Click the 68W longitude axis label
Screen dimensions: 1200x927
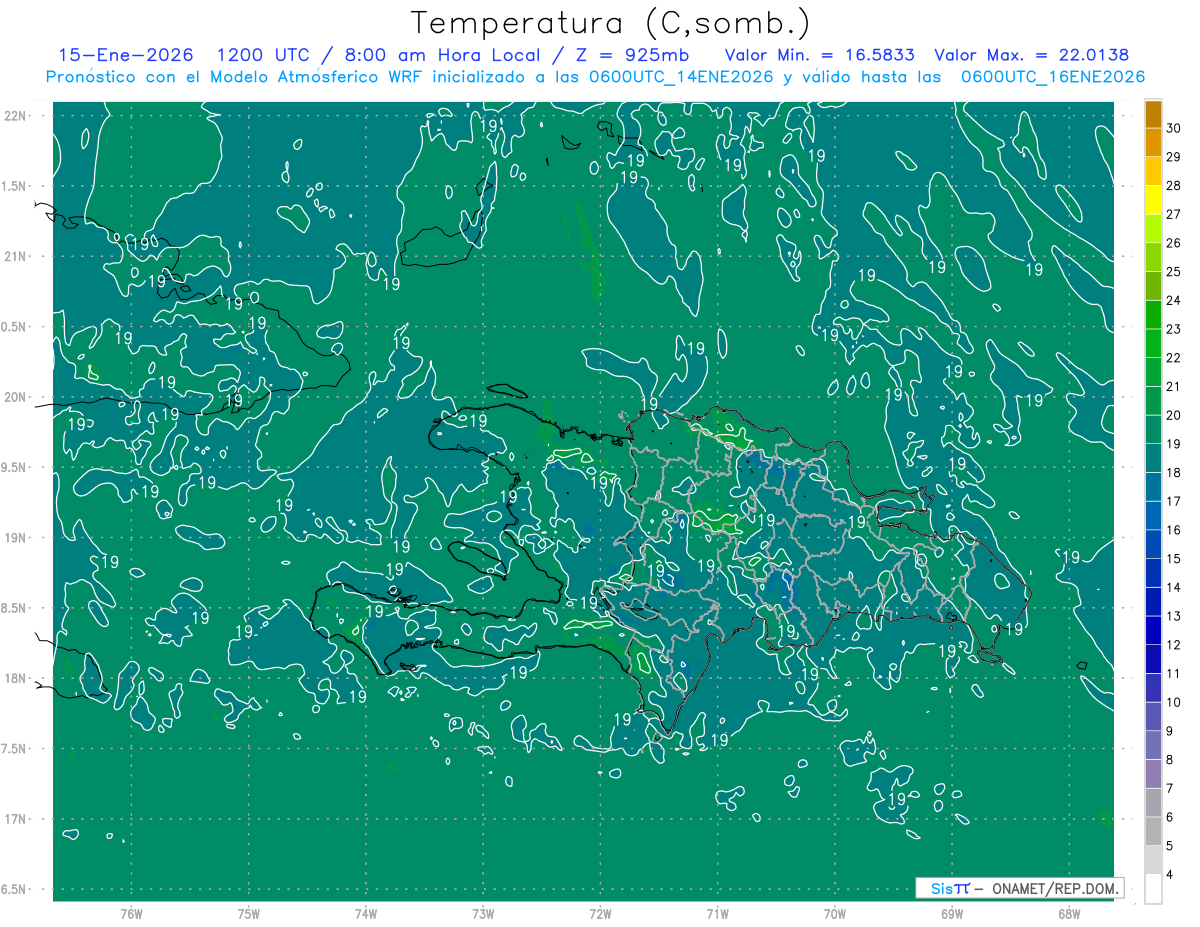click(x=1068, y=913)
